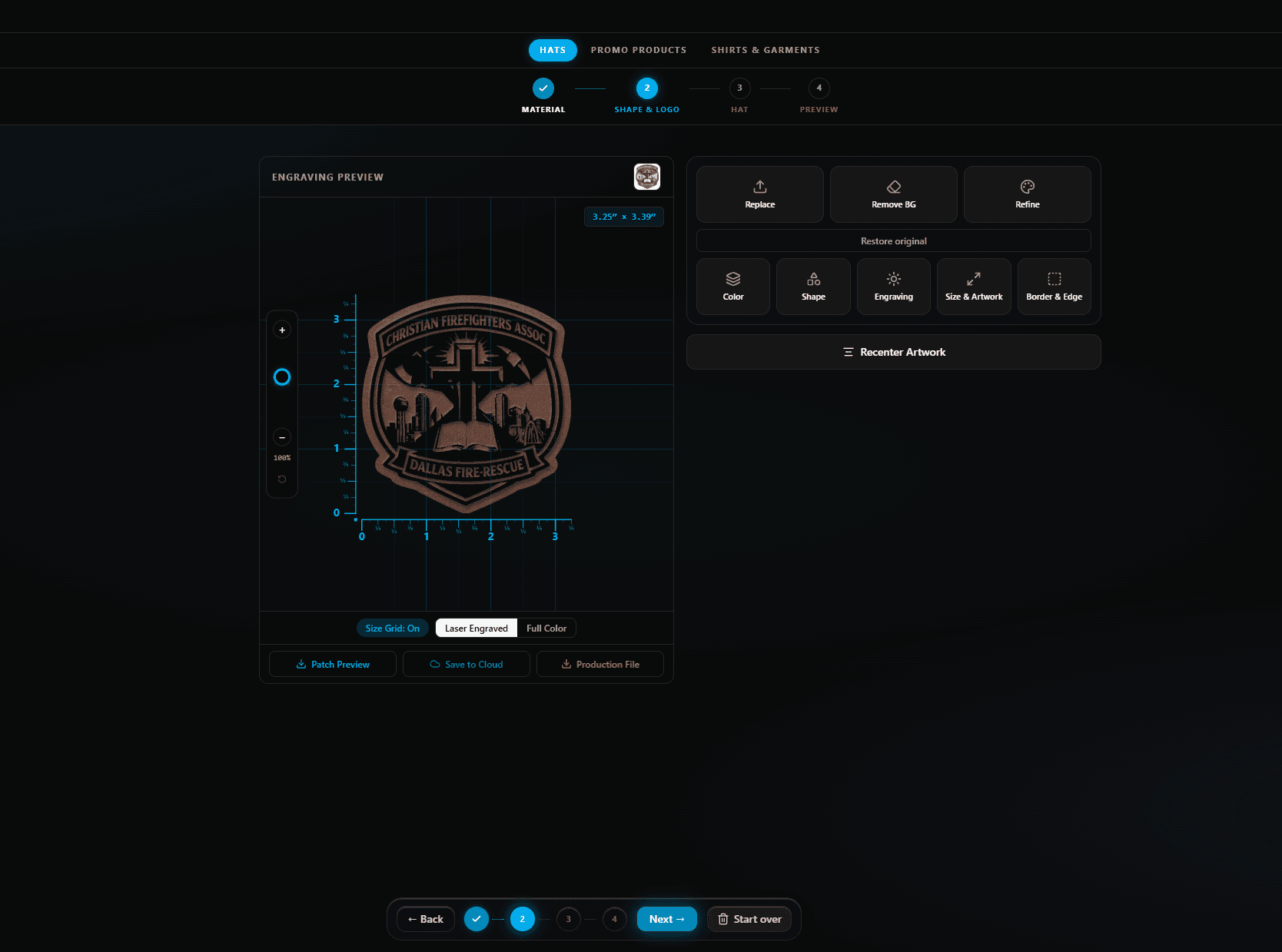Click step 4 circle in bottom bar
This screenshot has width=1282, height=952.
pos(615,919)
